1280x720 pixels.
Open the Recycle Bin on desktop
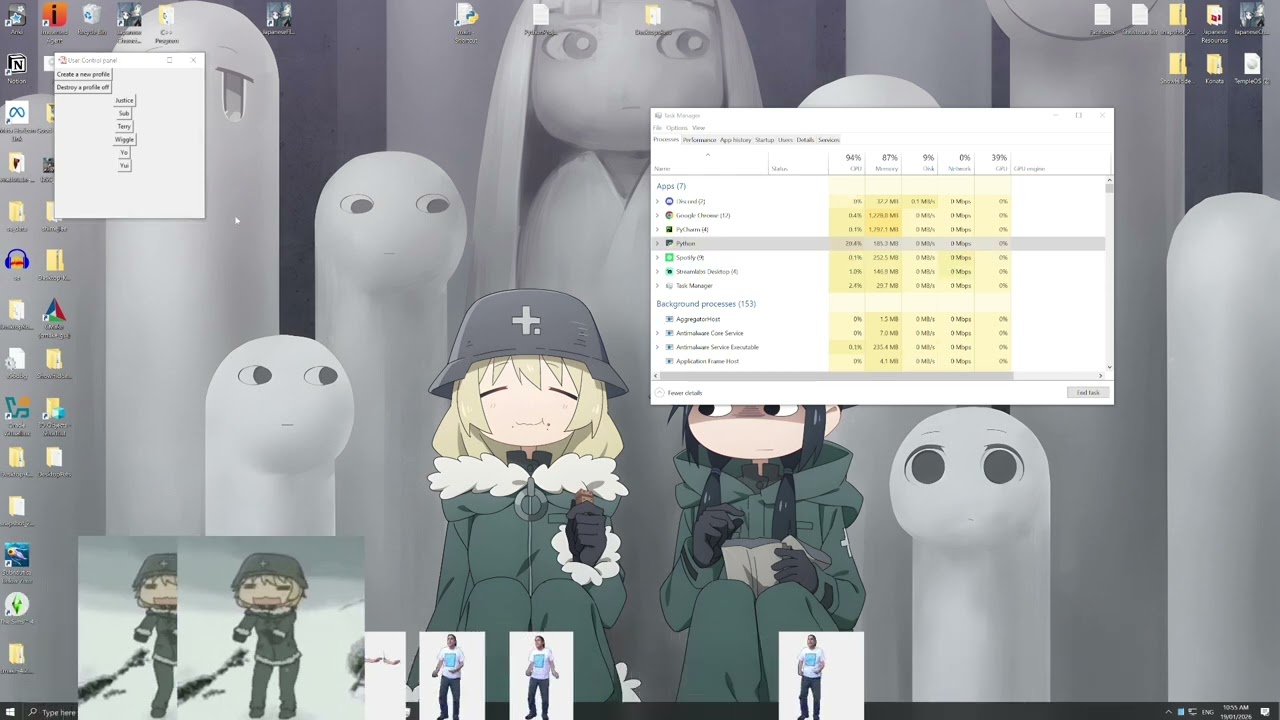click(91, 16)
